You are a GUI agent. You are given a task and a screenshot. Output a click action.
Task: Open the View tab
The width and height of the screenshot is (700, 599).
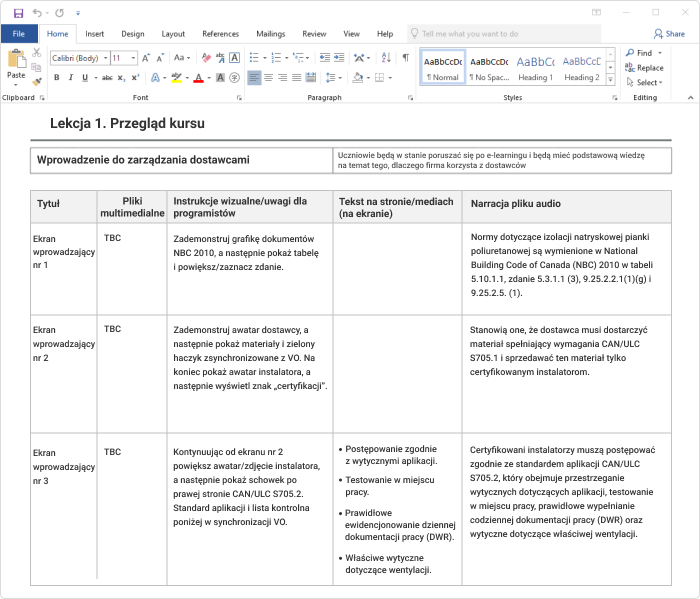[x=351, y=34]
